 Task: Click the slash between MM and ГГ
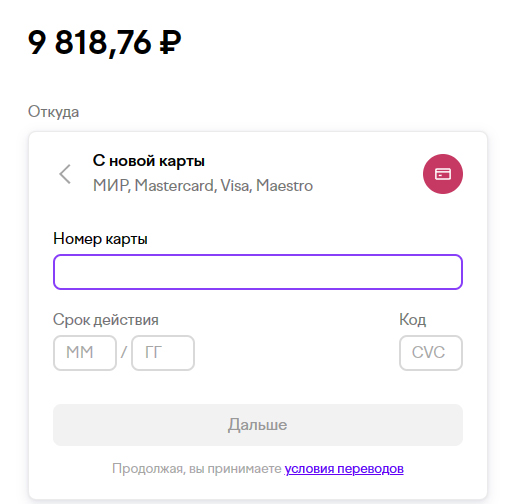tap(124, 352)
